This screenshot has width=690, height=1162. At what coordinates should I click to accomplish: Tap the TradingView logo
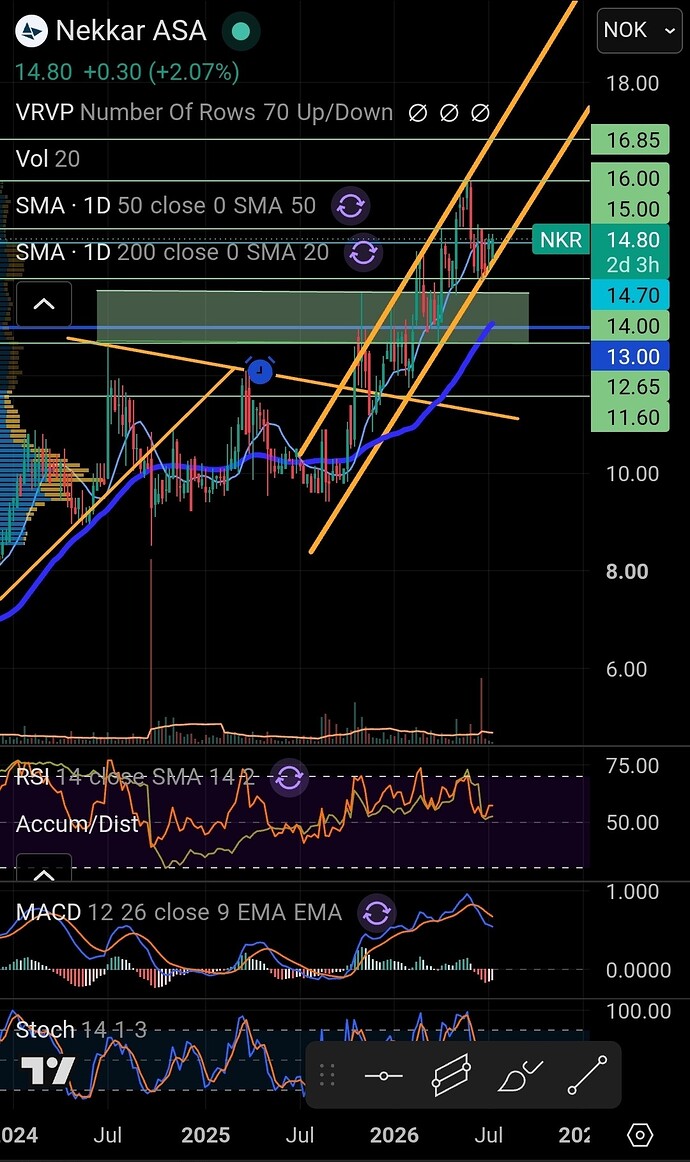click(48, 1071)
